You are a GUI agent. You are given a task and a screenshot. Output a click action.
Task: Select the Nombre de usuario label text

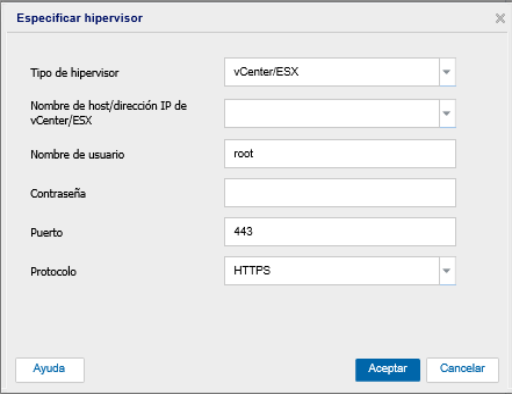point(77,155)
